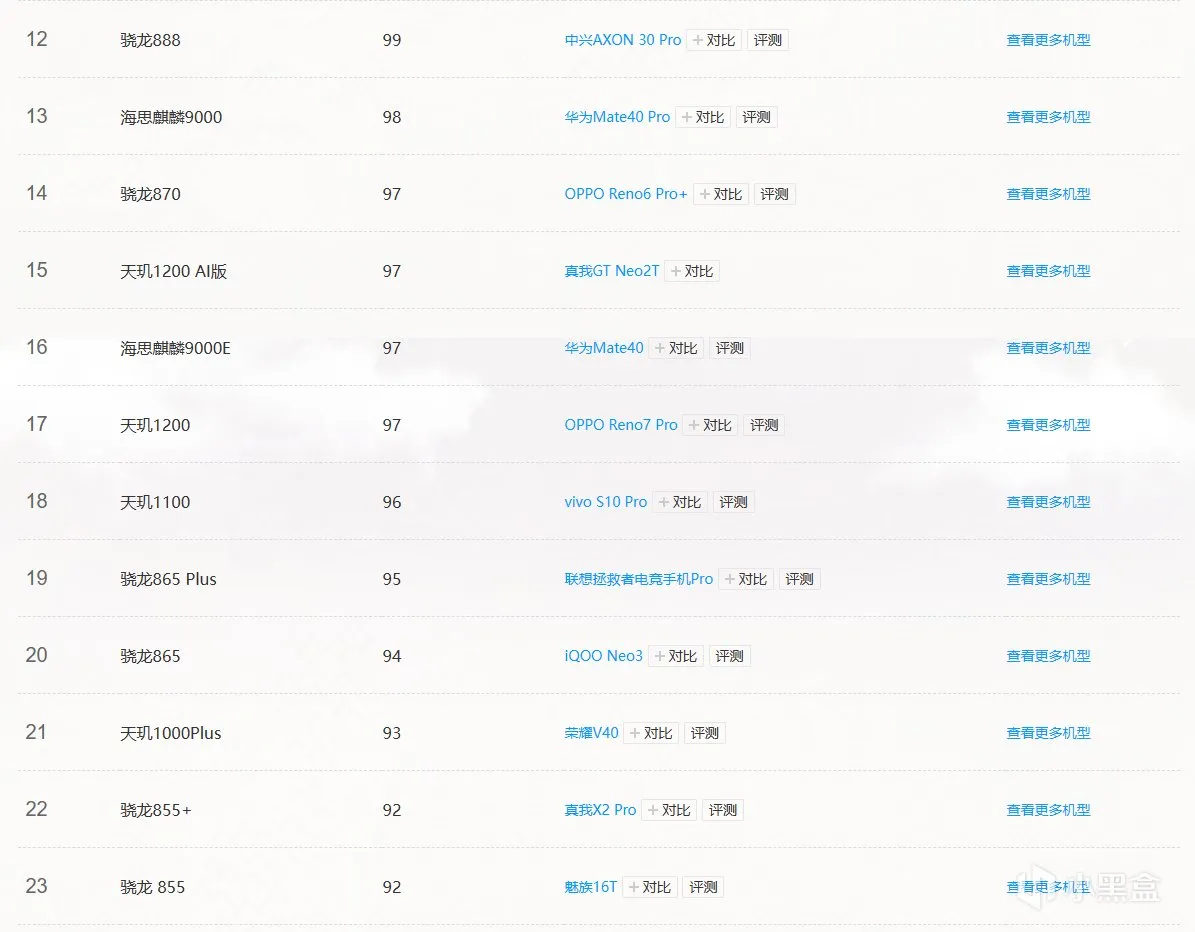Select the 天玑1100 chip name
Image resolution: width=1195 pixels, height=932 pixels.
(155, 502)
